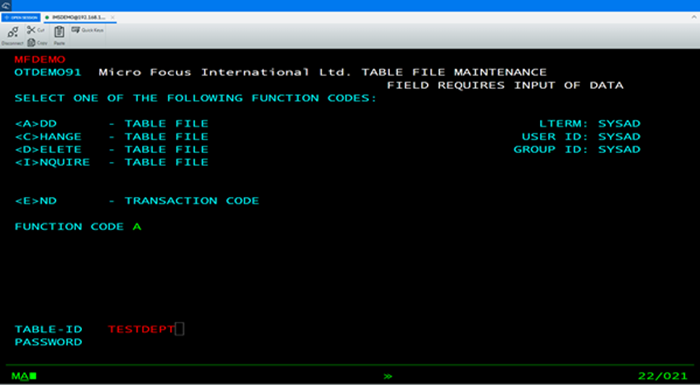Image resolution: width=700 pixels, height=385 pixels.
Task: Click the OPEN SESSION button
Action: point(21,17)
